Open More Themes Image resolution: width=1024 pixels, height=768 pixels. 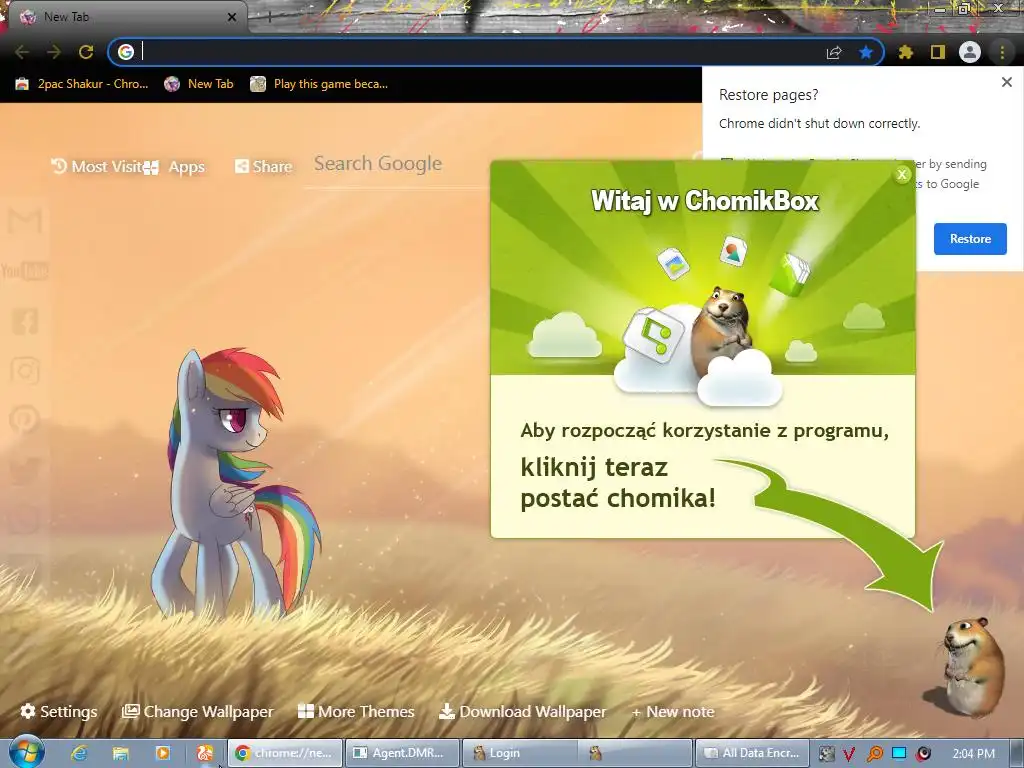point(356,711)
